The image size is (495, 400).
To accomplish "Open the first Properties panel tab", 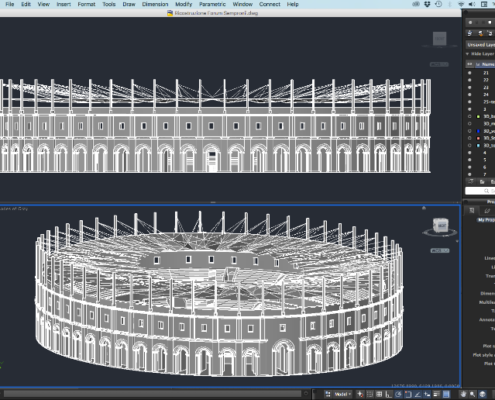I will (x=472, y=210).
